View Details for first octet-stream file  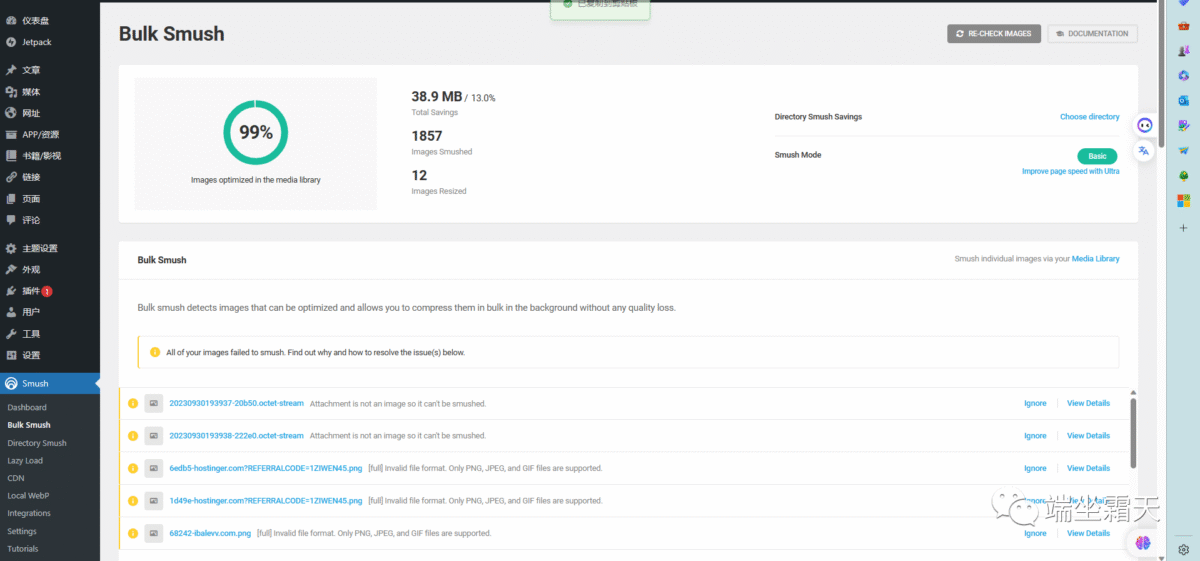[x=1088, y=404]
